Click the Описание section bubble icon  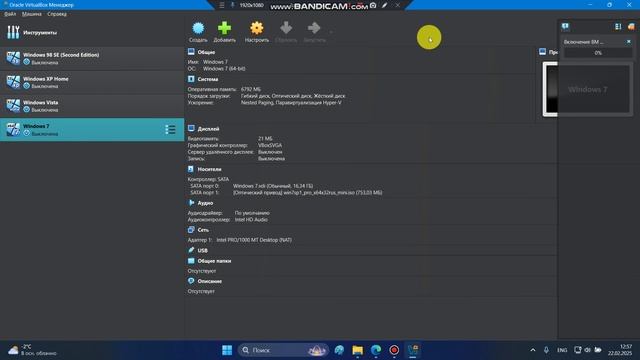click(x=191, y=281)
